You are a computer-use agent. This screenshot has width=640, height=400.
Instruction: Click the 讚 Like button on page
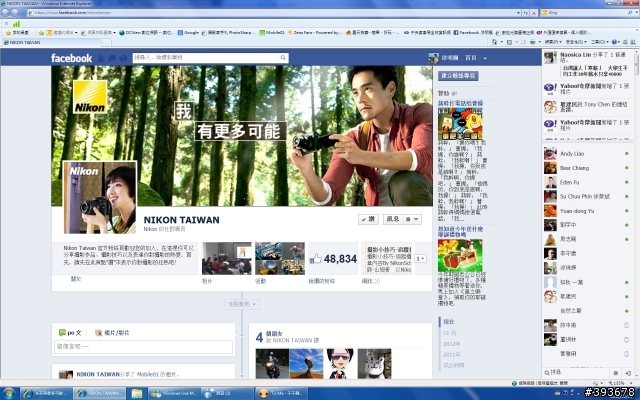[368, 219]
